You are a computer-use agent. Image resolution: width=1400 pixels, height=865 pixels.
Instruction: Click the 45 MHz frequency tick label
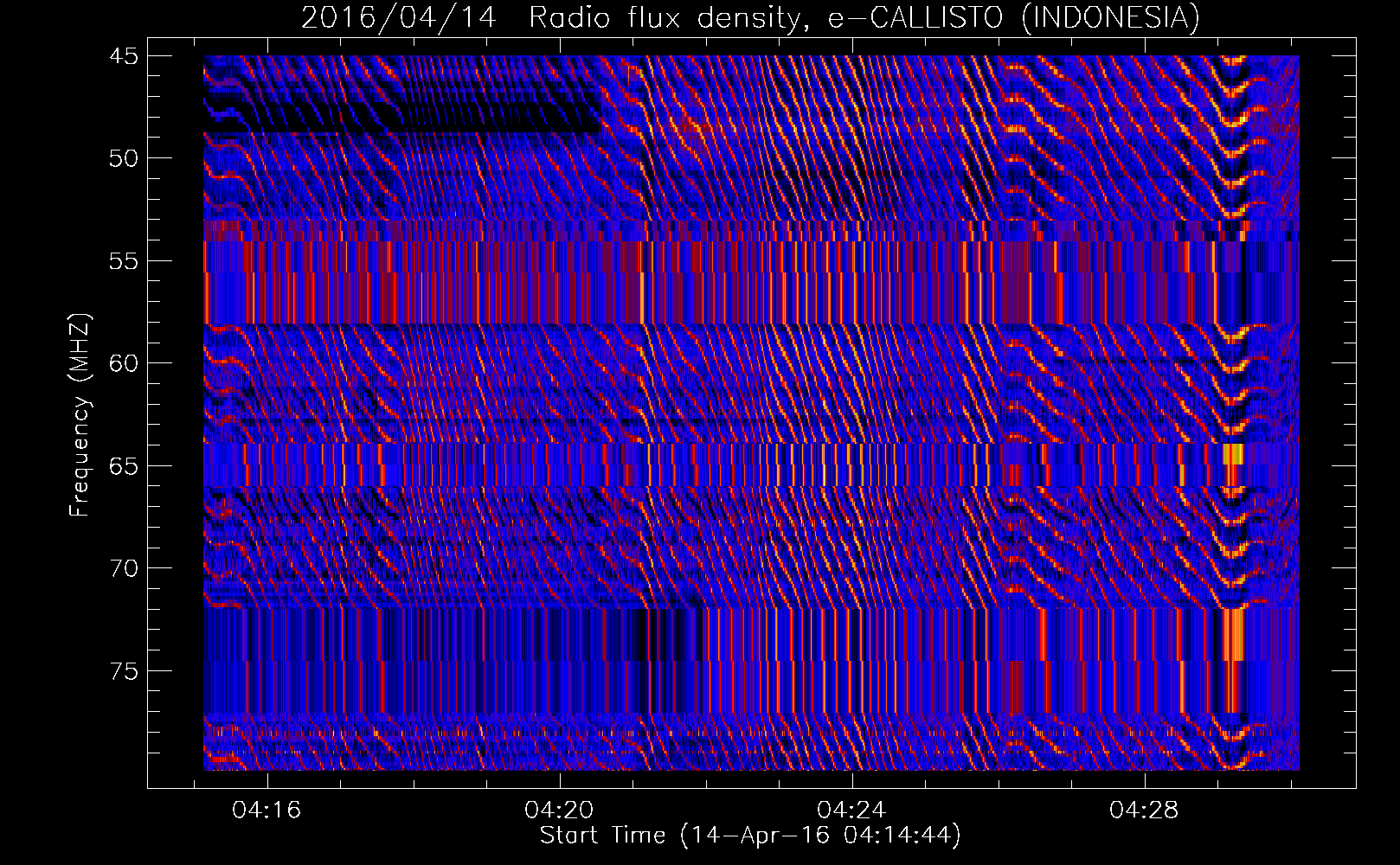(x=123, y=56)
